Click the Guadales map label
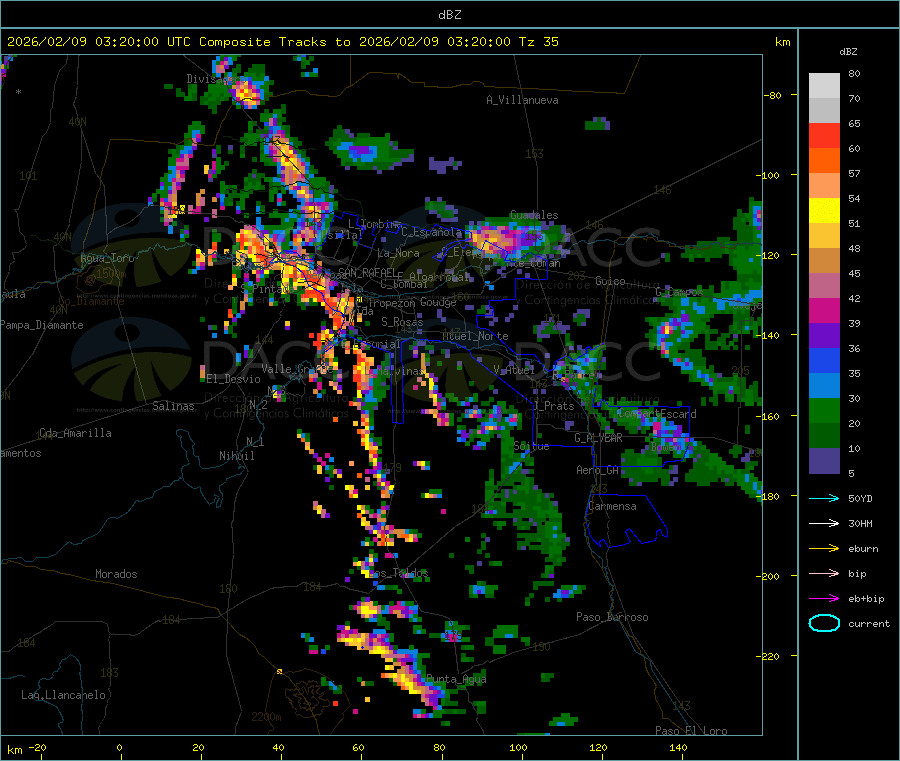Viewport: 900px width, 761px height. pos(534,215)
